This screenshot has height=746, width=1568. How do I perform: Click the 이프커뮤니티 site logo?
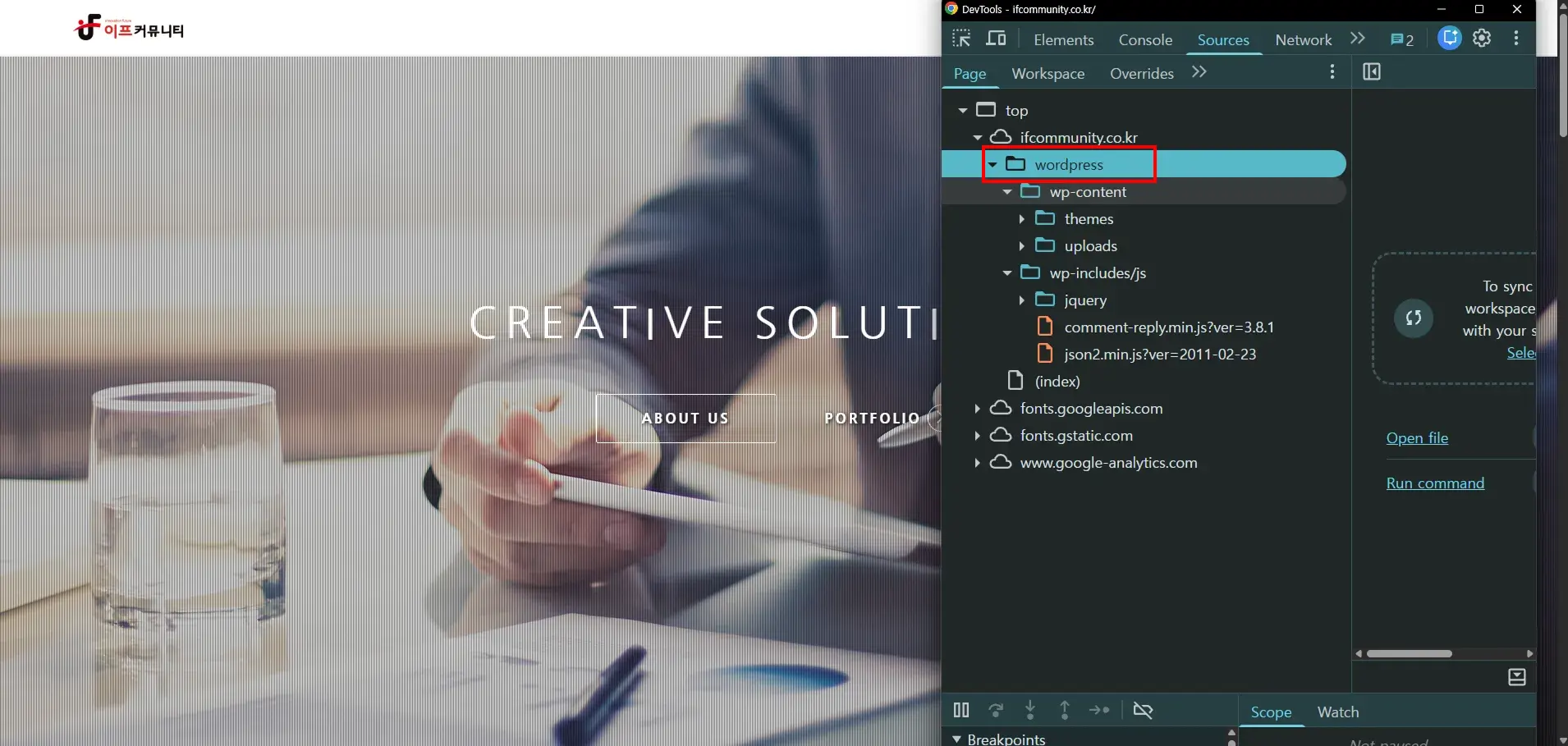(129, 28)
